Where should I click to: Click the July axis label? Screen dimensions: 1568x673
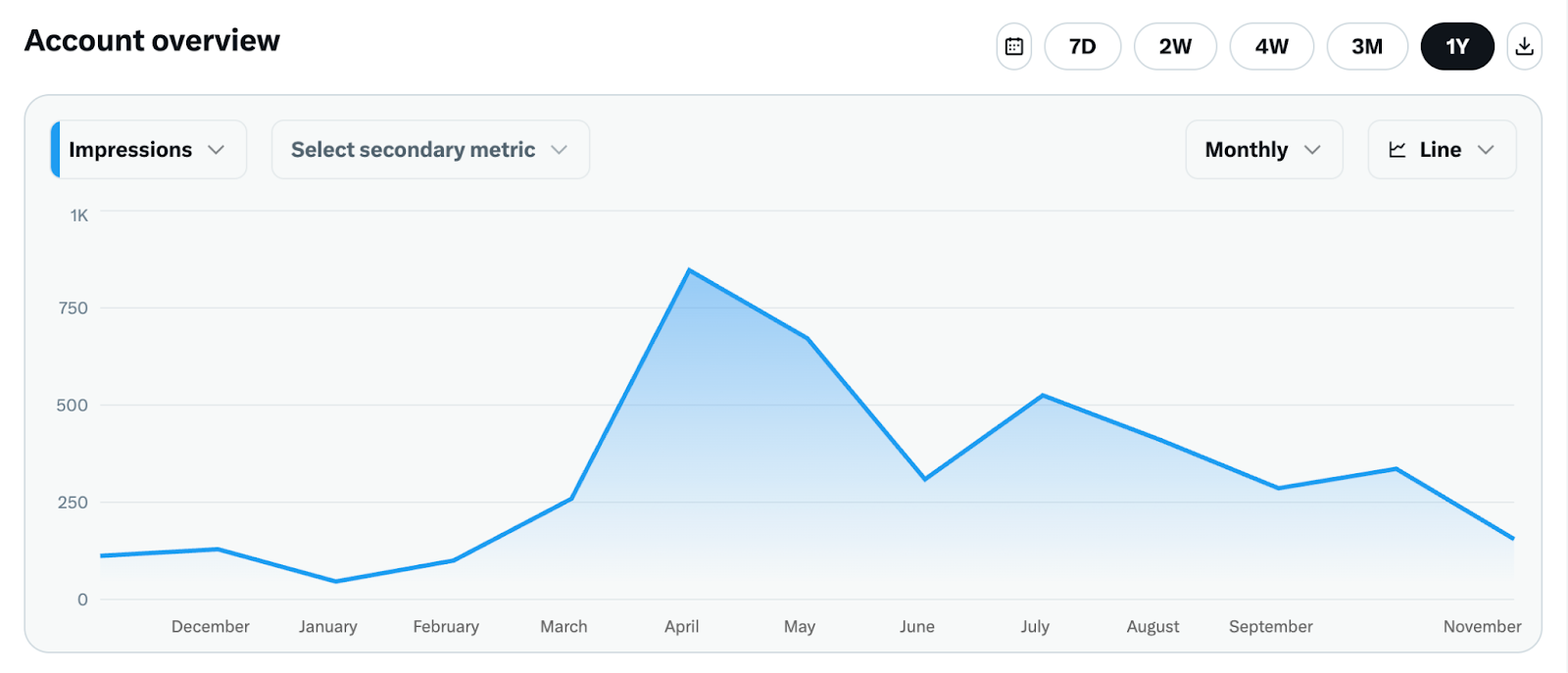(x=1035, y=627)
